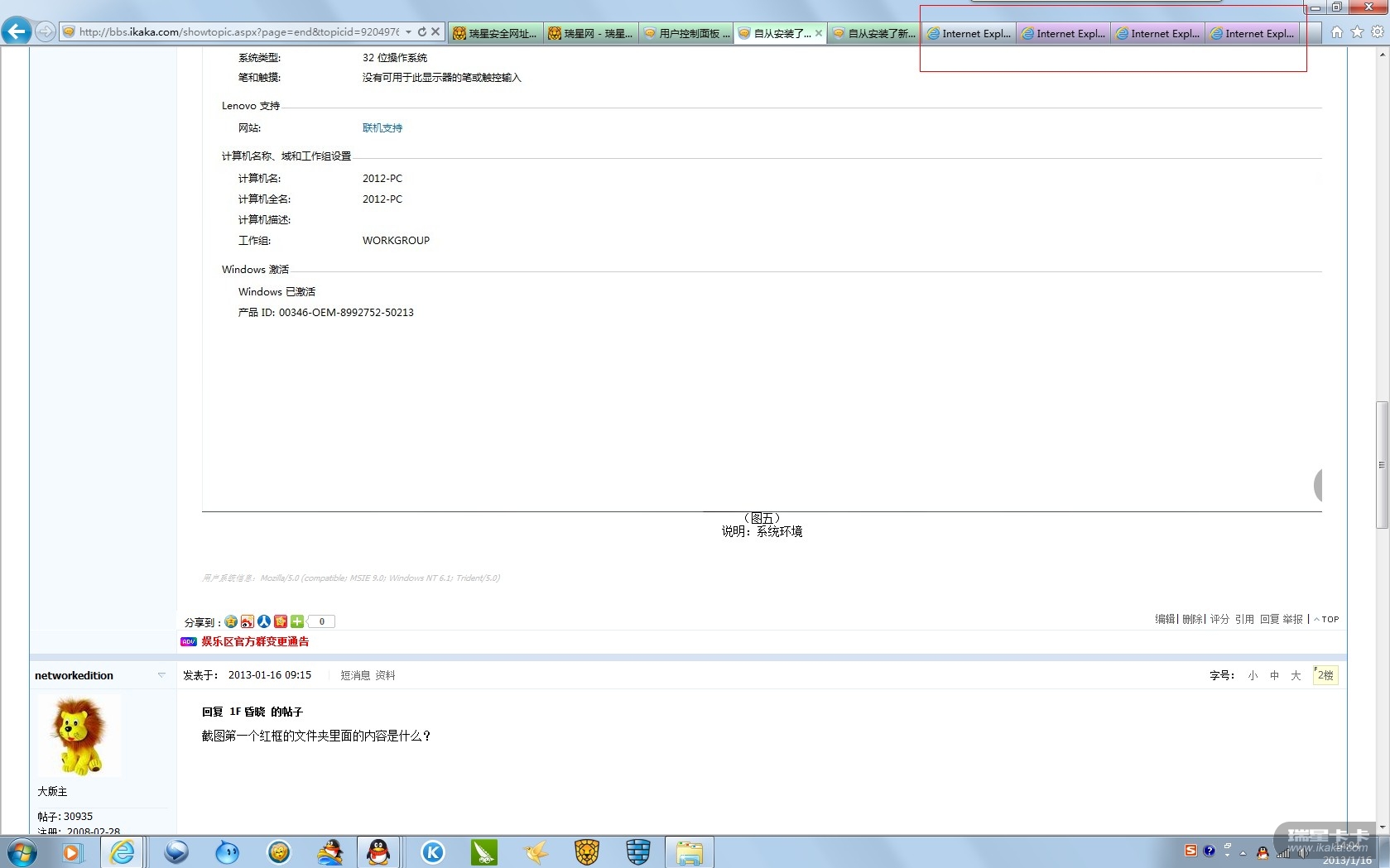The height and width of the screenshot is (868, 1390).
Task: Switch to the 用户控制面板 tab
Action: [685, 33]
